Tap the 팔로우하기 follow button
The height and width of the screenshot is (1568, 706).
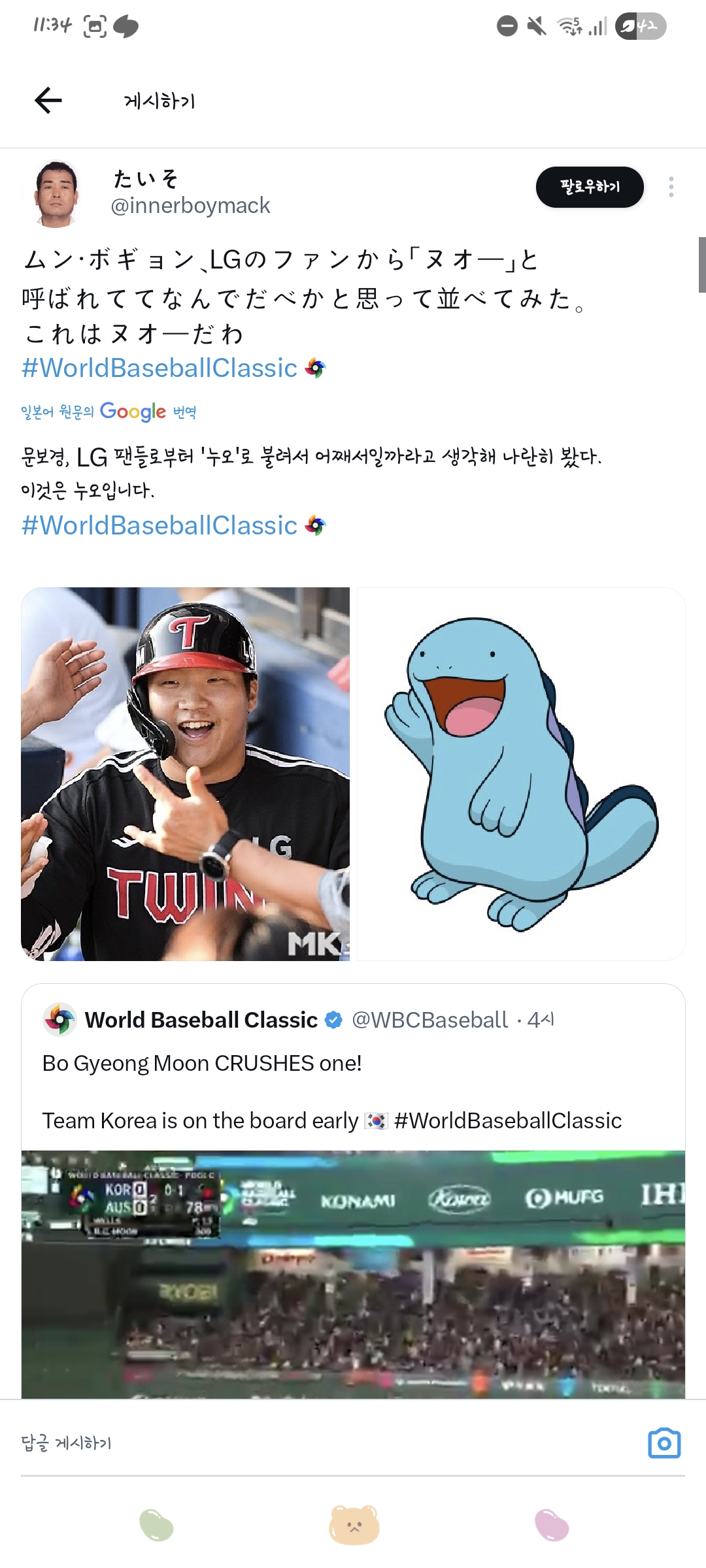(x=590, y=188)
